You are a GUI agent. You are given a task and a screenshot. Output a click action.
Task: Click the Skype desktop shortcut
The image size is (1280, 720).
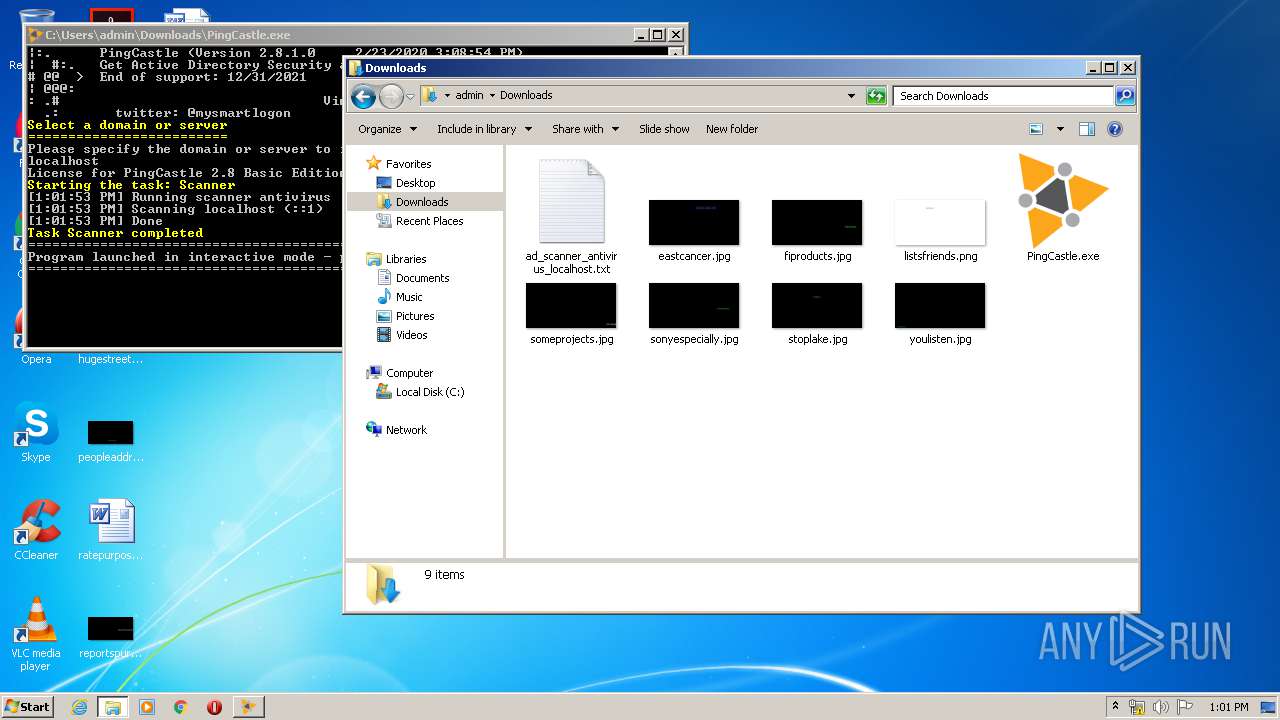(36, 434)
